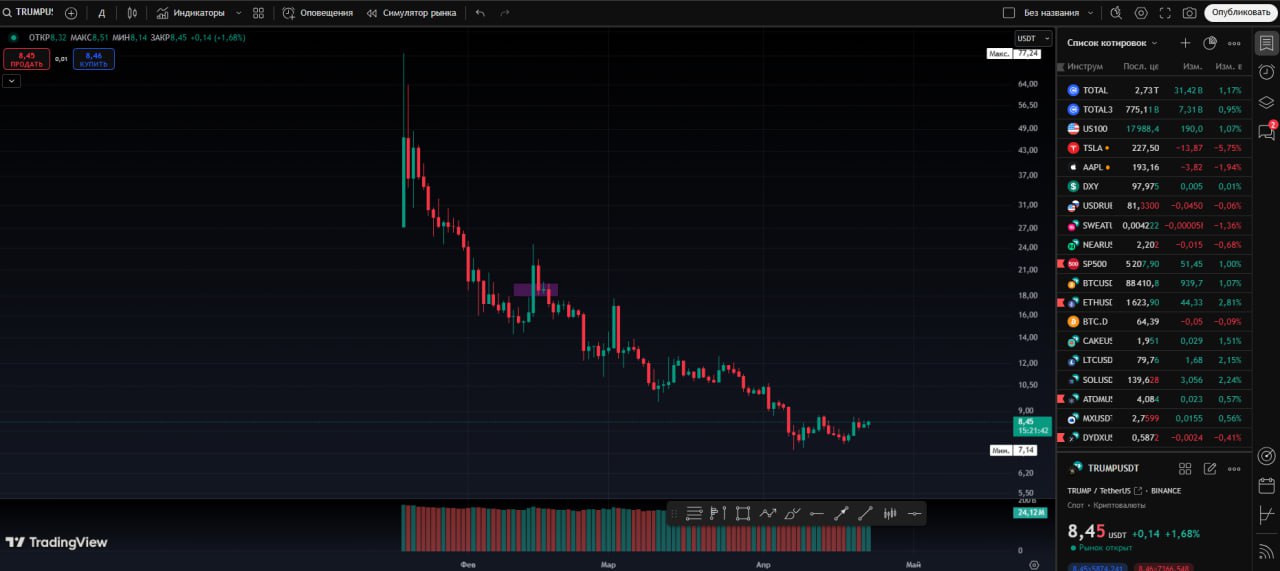Expand the Список котировок dropdown
Viewport: 1280px width, 571px height.
point(1112,43)
